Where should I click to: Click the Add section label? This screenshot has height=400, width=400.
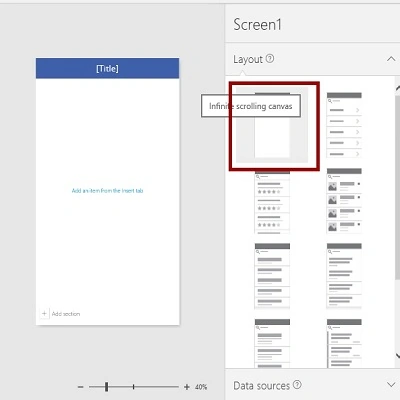tap(66, 314)
